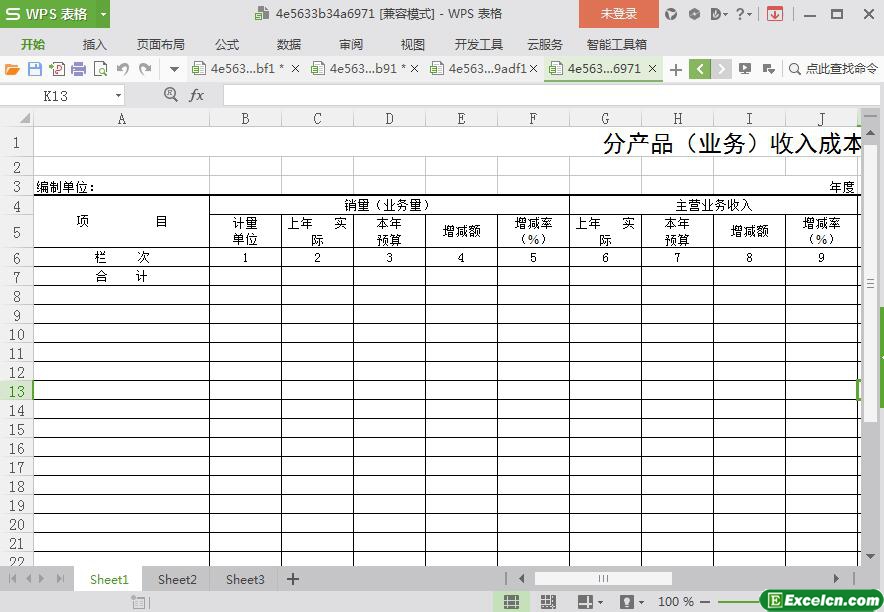Open the 数据 ribbon tab
This screenshot has width=884, height=612.
289,45
